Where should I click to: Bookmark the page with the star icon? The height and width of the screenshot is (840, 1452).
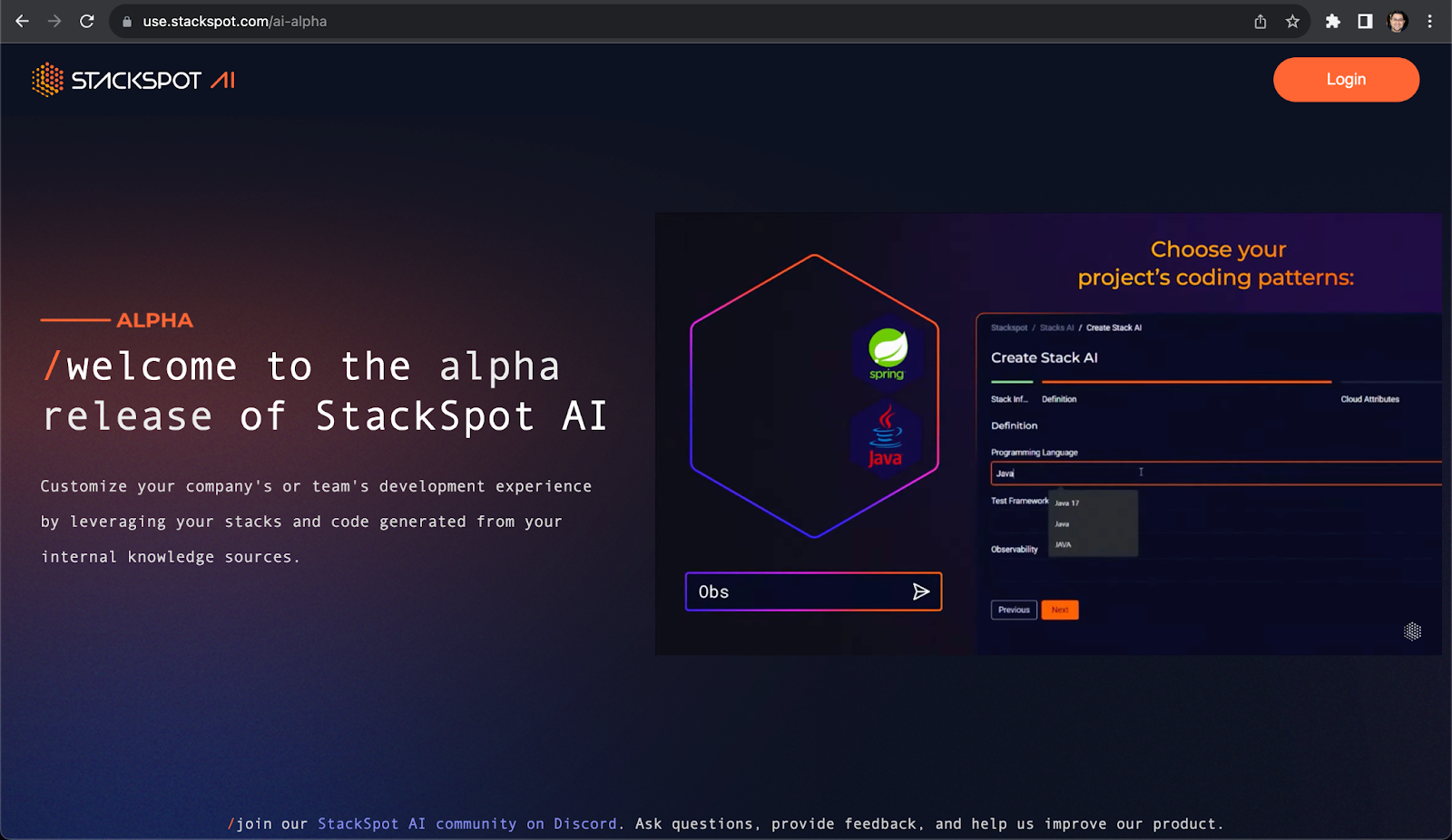click(x=1293, y=22)
